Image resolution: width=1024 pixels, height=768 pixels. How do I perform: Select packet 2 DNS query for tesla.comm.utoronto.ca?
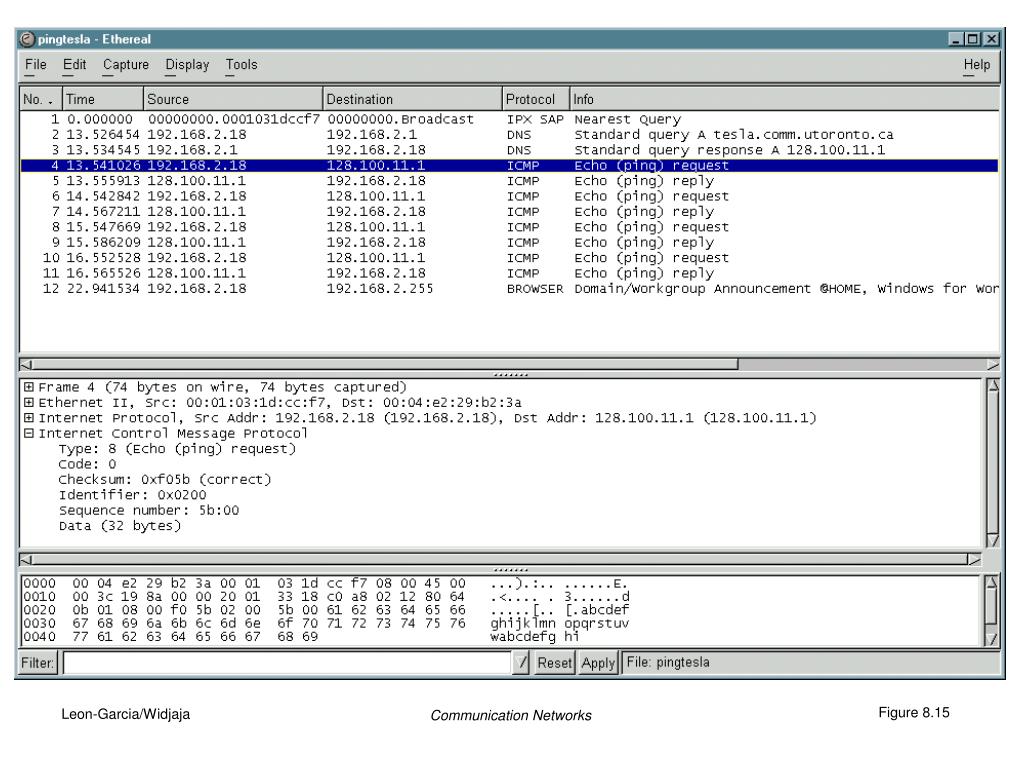tap(509, 135)
